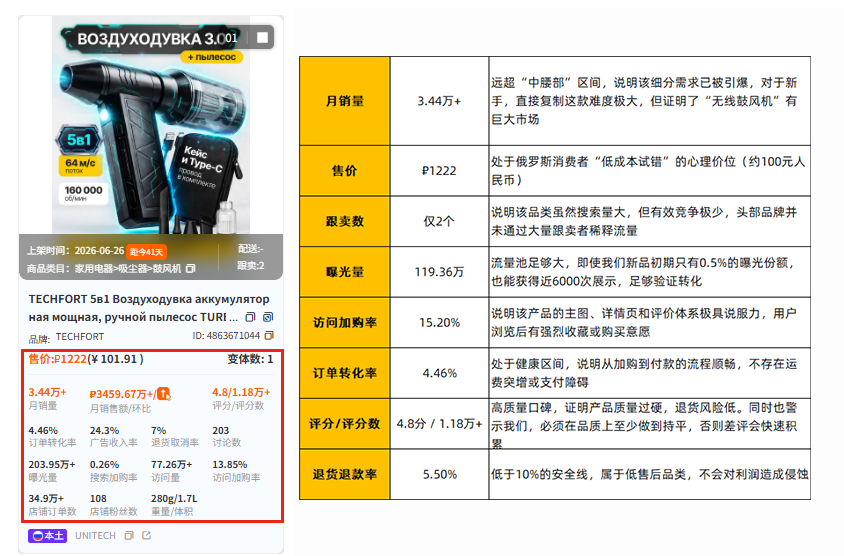Viewport: 844px width, 556px height.
Task: Click table header cell 访问加购率
Action: point(344,322)
